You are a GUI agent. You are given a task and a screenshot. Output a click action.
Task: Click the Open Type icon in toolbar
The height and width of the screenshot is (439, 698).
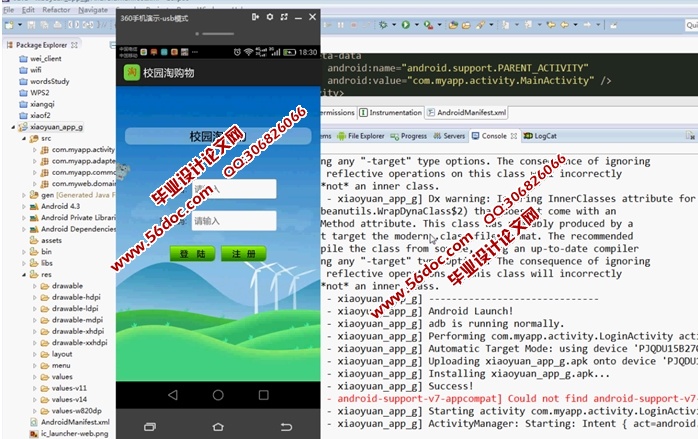pos(453,25)
